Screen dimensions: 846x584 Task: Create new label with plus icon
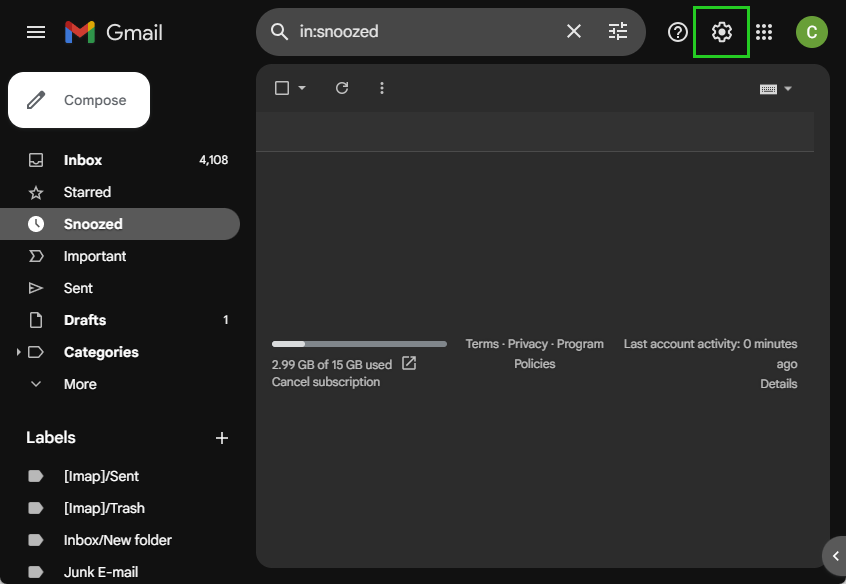pyautogui.click(x=222, y=438)
